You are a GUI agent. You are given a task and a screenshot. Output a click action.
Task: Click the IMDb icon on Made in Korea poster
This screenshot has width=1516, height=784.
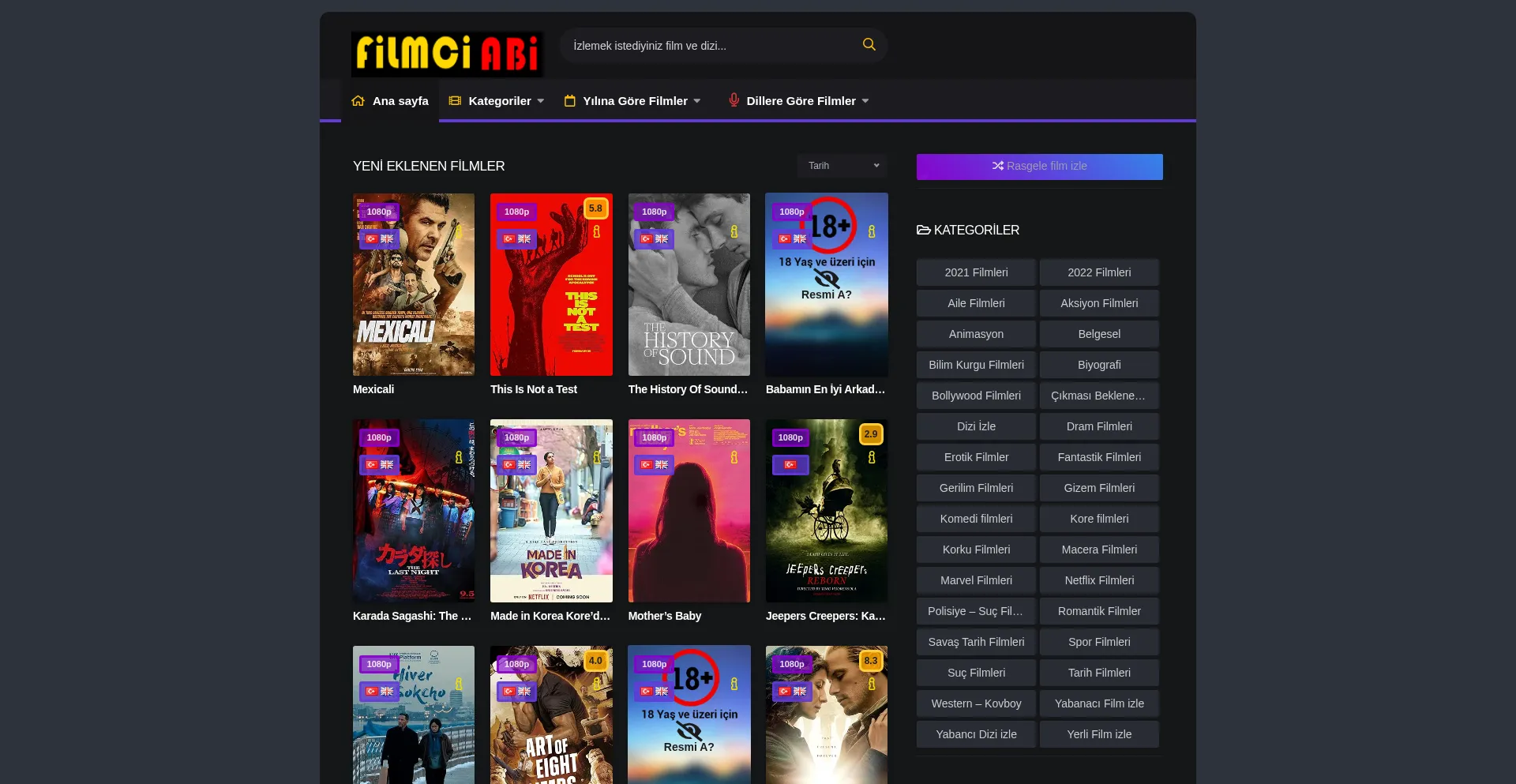coord(596,457)
